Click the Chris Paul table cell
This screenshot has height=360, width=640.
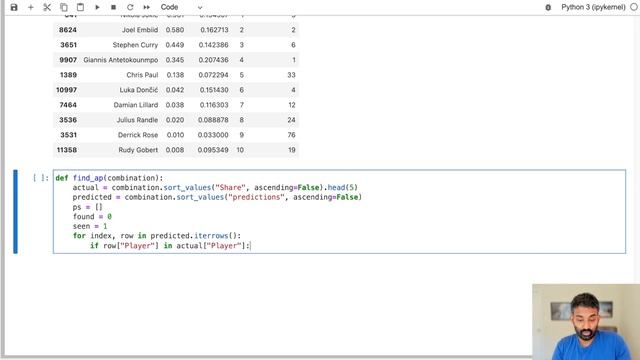coord(142,75)
